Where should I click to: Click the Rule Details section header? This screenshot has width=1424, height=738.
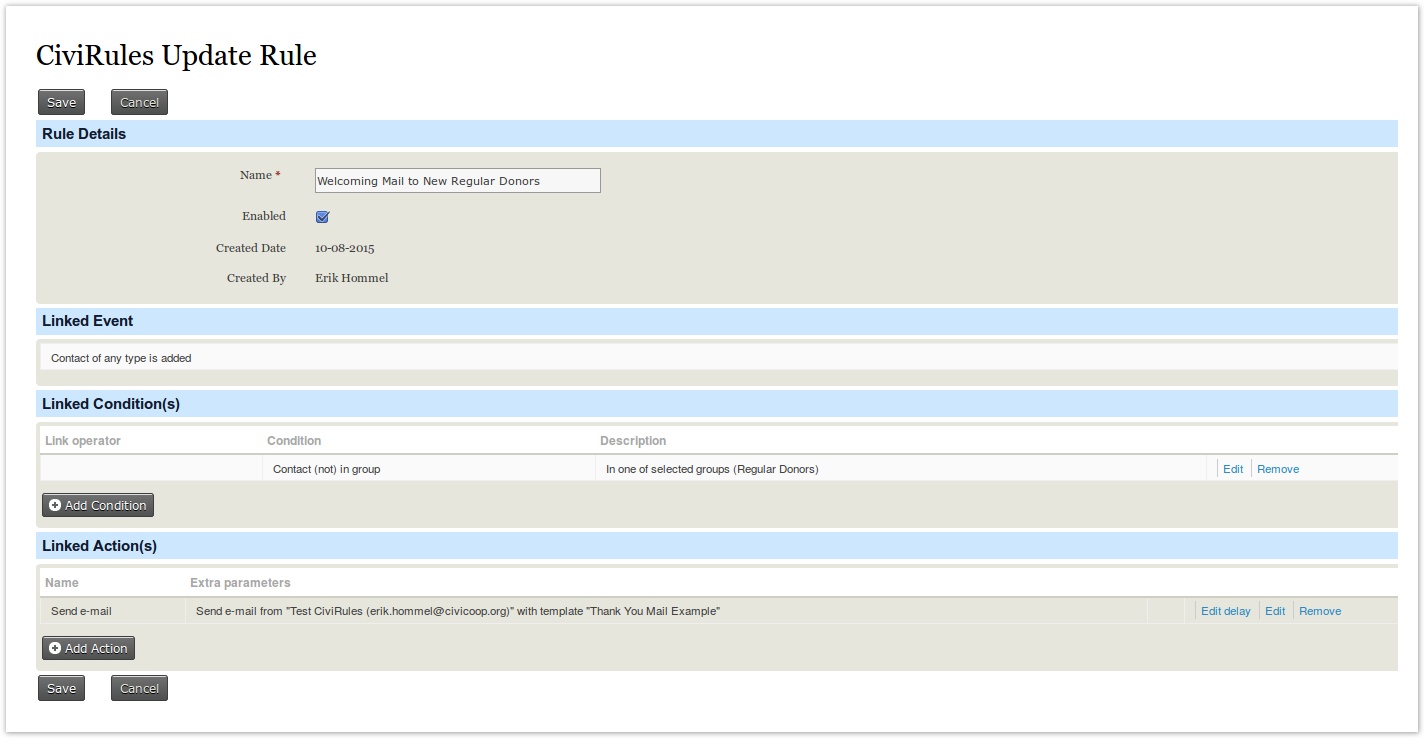click(x=716, y=134)
